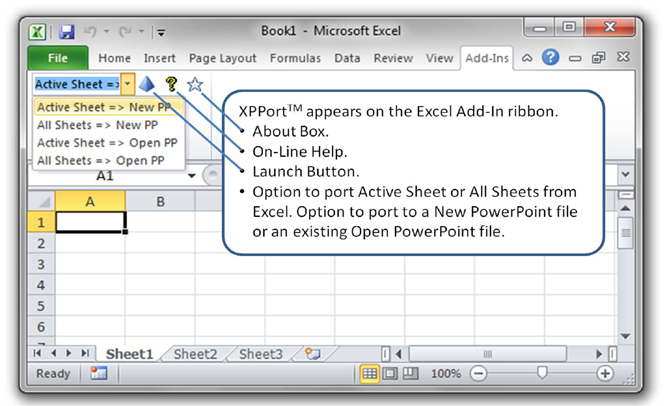Switch to the Sheet3 tab
This screenshot has height=406, width=665.
(260, 354)
